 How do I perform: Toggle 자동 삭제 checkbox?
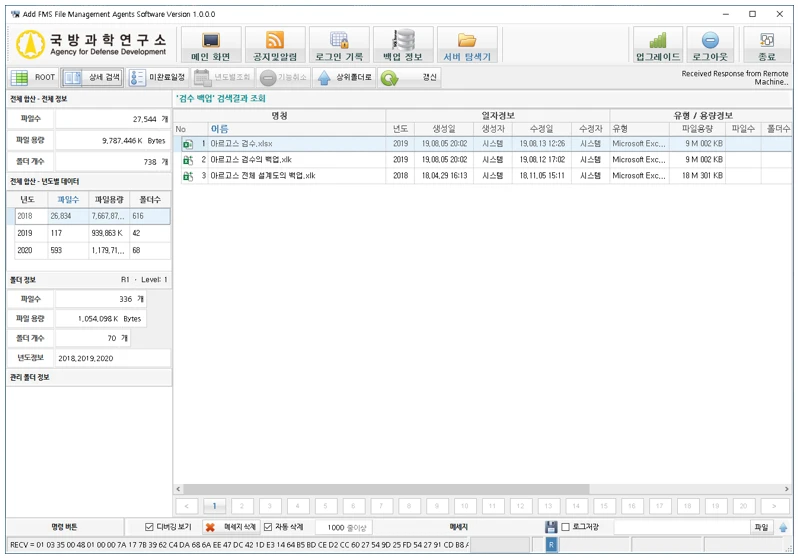268,527
